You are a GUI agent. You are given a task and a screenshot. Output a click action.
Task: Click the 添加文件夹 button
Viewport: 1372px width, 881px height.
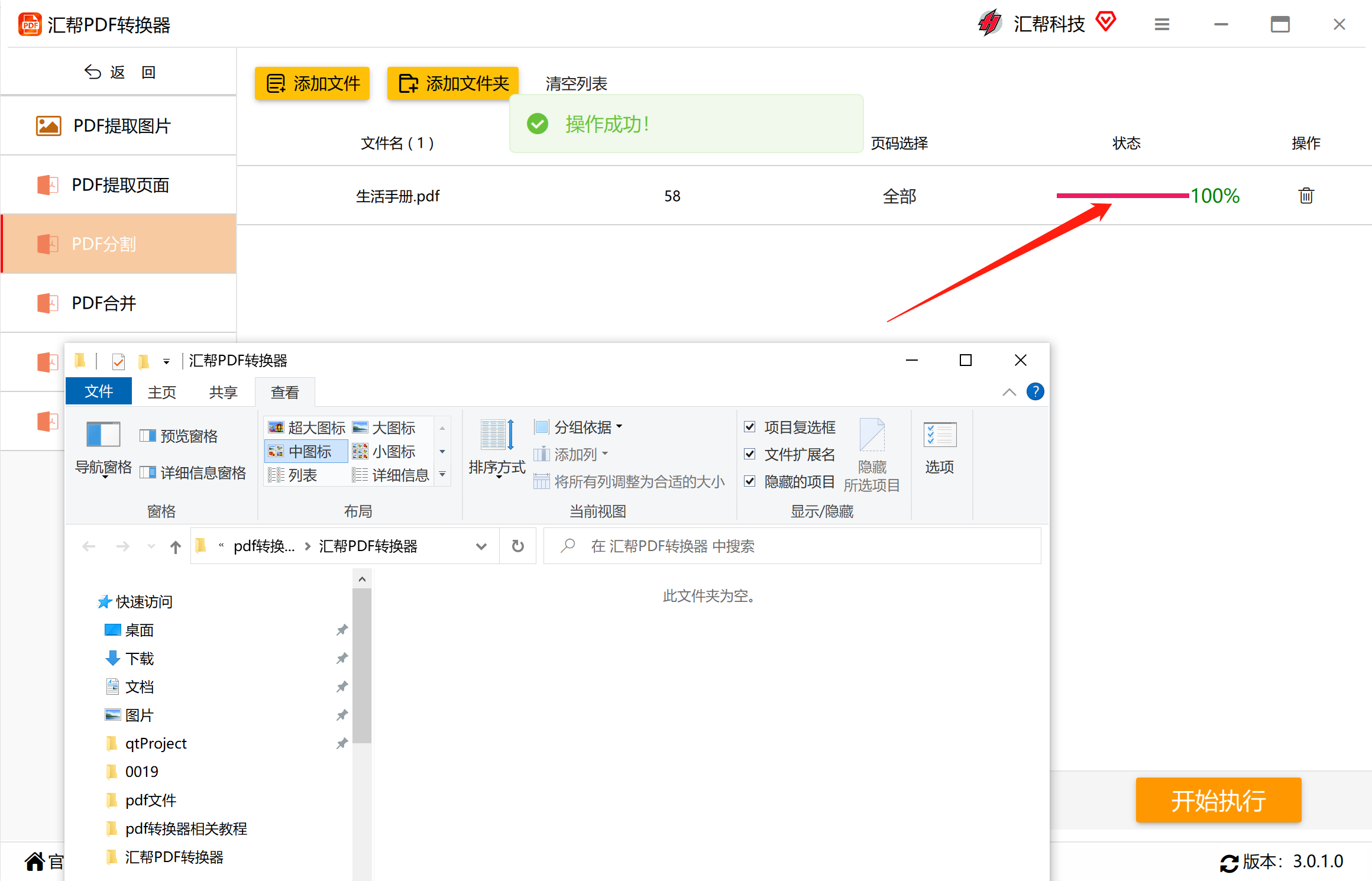pos(453,83)
